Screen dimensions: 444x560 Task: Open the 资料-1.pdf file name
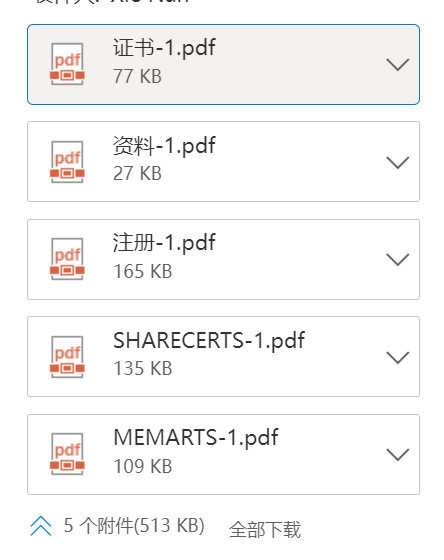click(164, 146)
